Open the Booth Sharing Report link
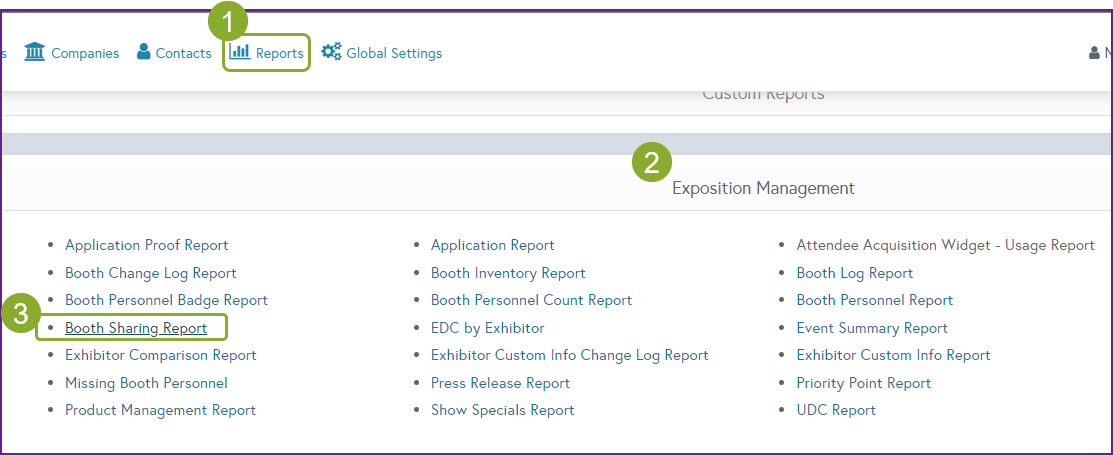Viewport: 1113px width, 455px height. [136, 328]
